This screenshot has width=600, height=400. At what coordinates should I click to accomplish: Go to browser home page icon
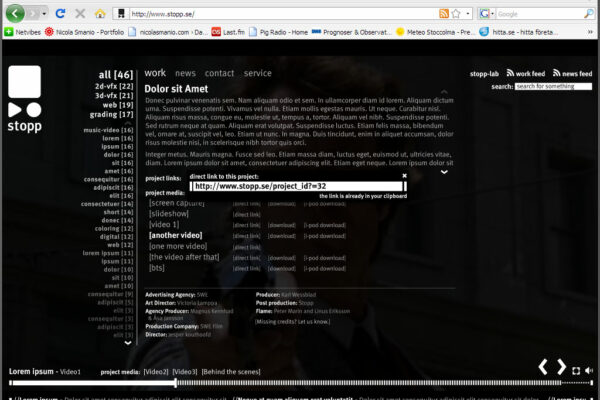click(100, 14)
